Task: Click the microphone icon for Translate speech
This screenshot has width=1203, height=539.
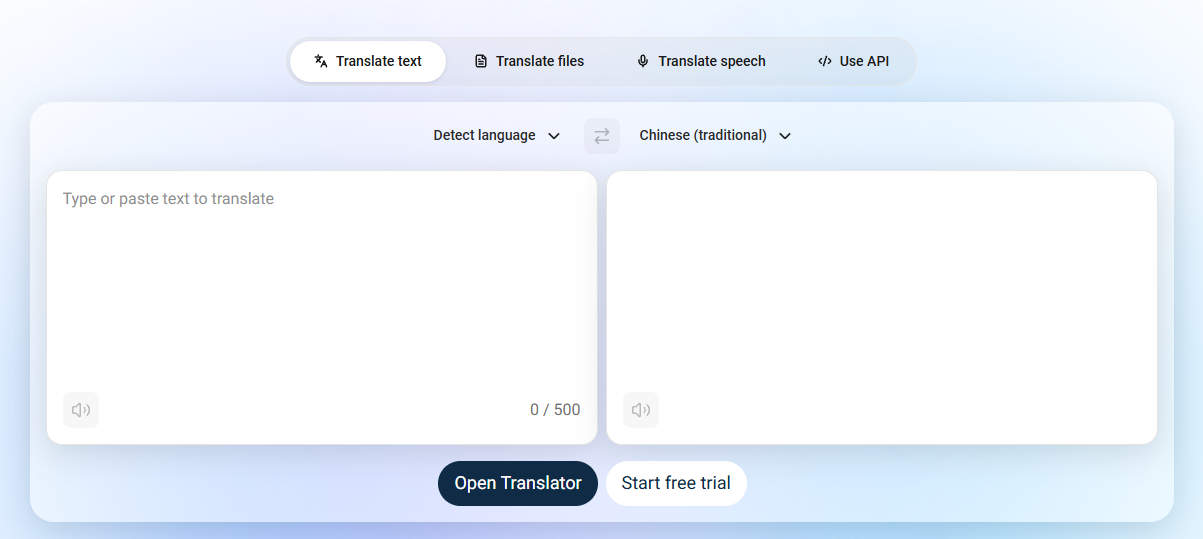Action: (x=643, y=61)
